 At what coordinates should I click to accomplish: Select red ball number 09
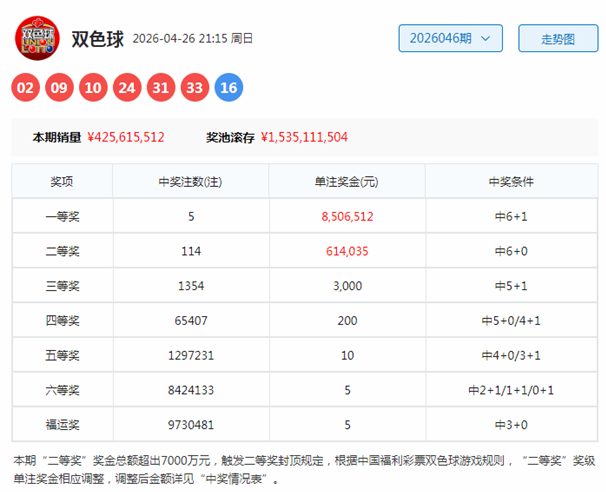point(59,87)
